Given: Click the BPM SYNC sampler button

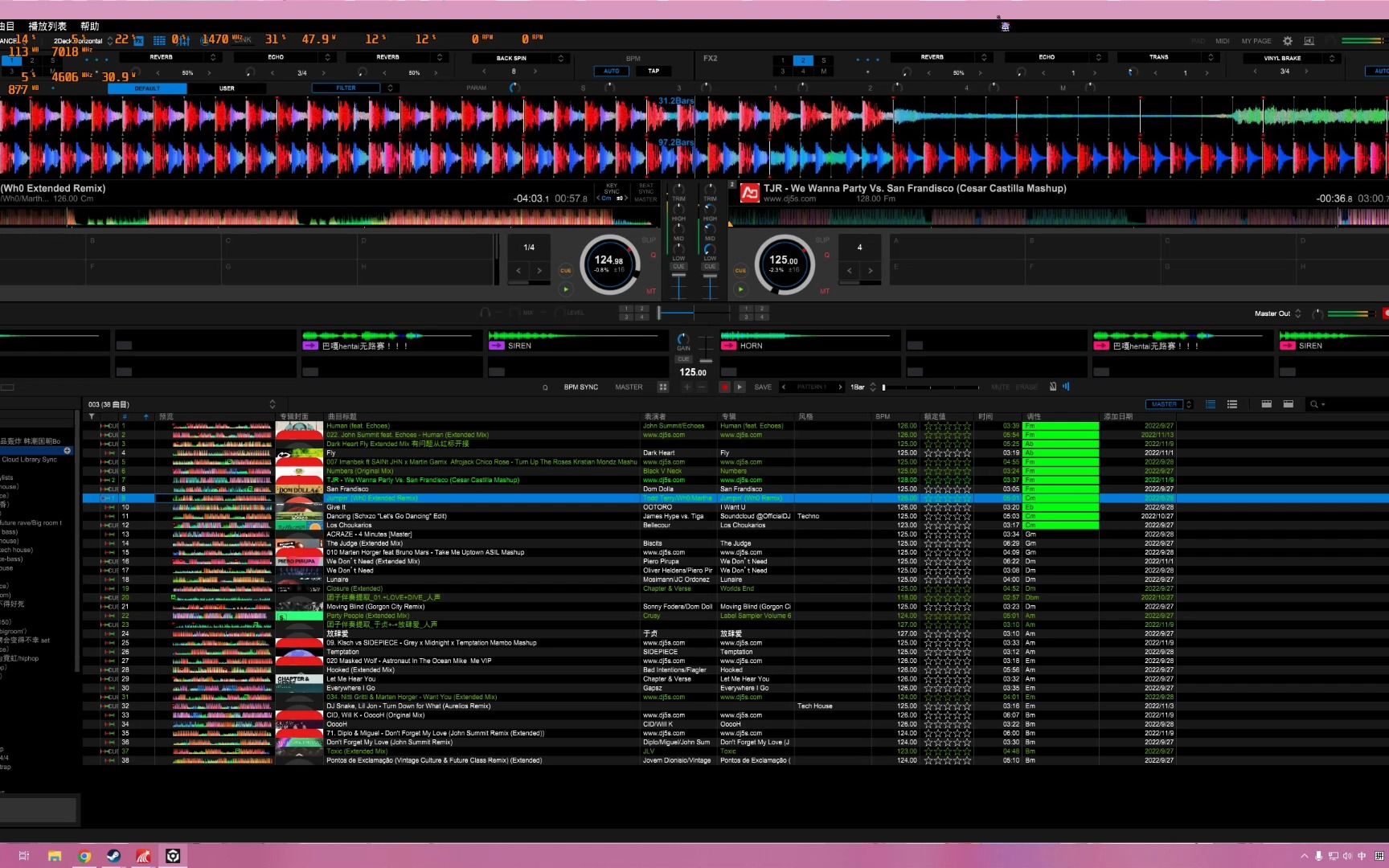Looking at the screenshot, I should click(x=581, y=387).
